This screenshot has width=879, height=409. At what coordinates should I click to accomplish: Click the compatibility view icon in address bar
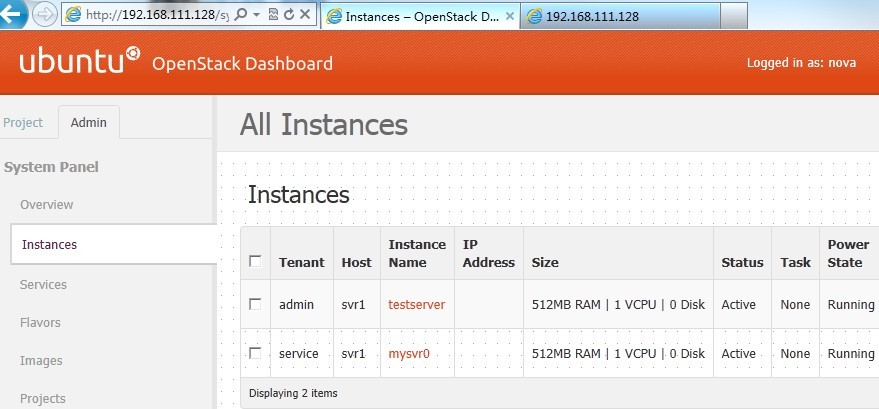[273, 15]
